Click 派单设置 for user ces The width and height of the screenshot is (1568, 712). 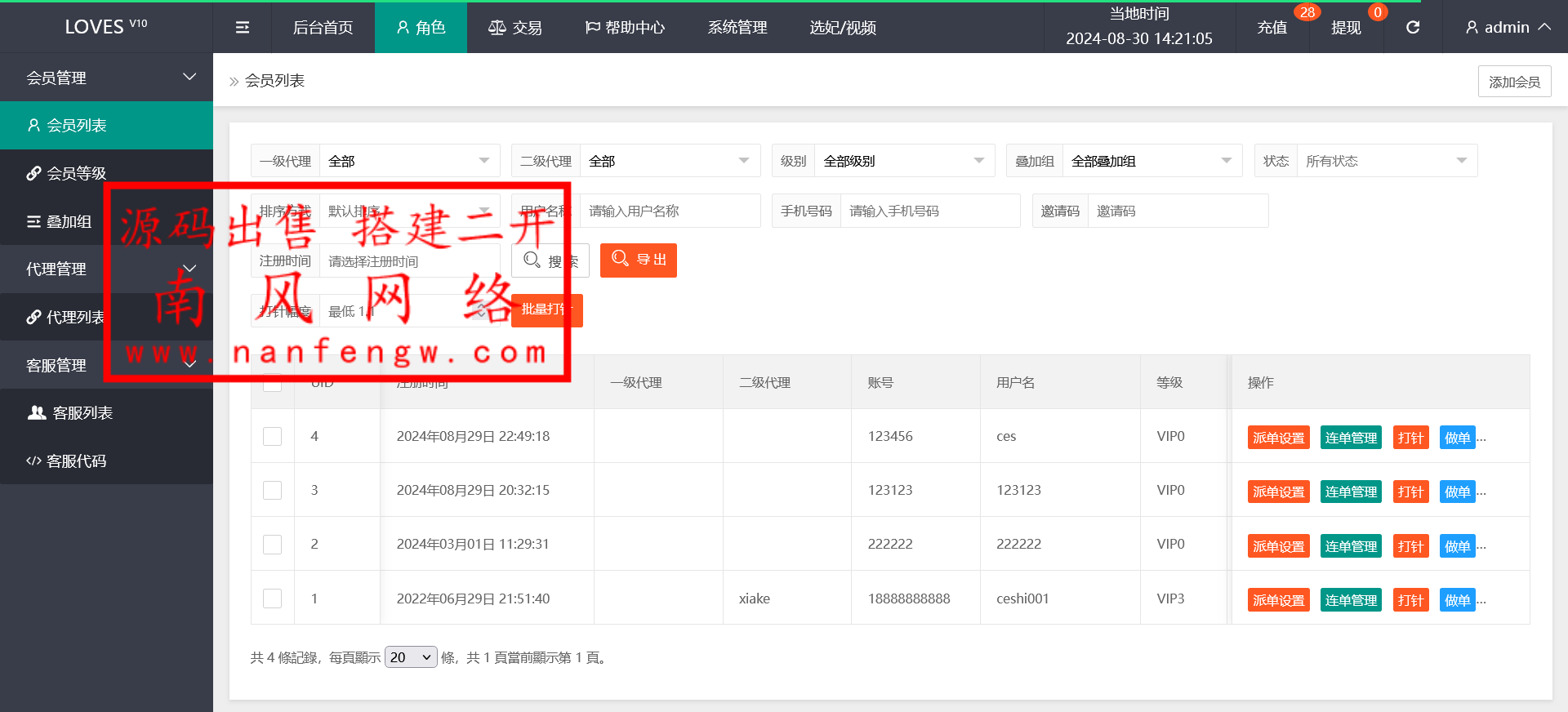tap(1278, 438)
